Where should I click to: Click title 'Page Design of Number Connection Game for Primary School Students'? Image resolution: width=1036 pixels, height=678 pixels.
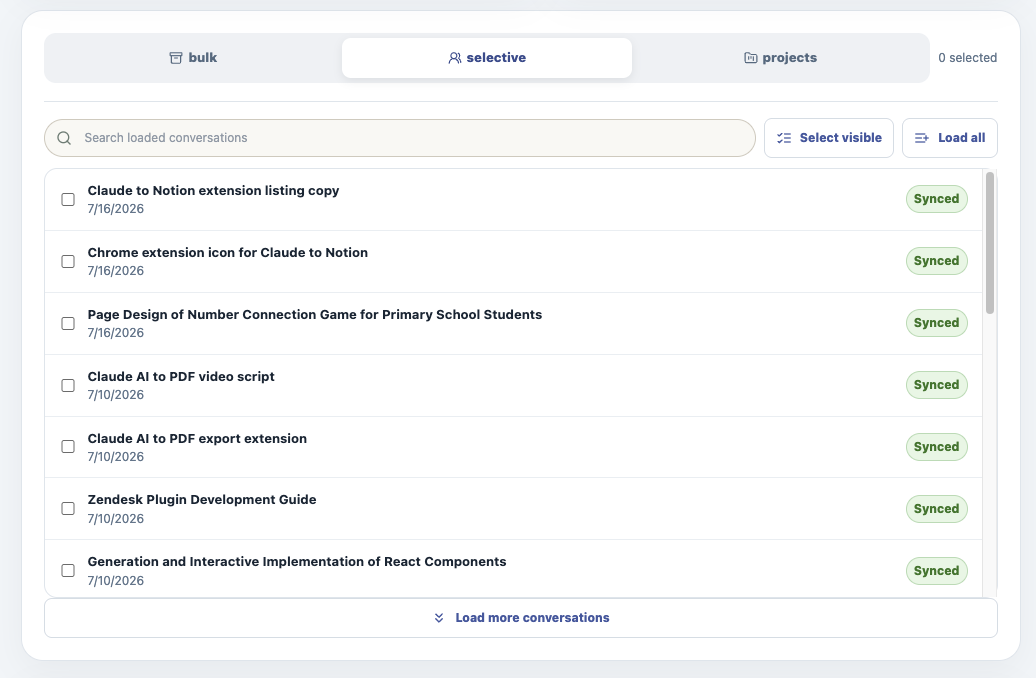[x=314, y=315]
